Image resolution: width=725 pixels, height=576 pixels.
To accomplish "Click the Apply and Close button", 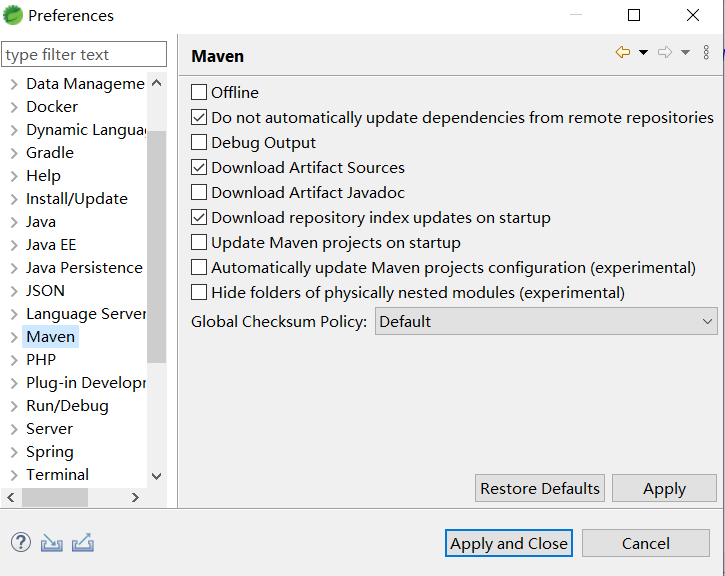I will coord(509,543).
